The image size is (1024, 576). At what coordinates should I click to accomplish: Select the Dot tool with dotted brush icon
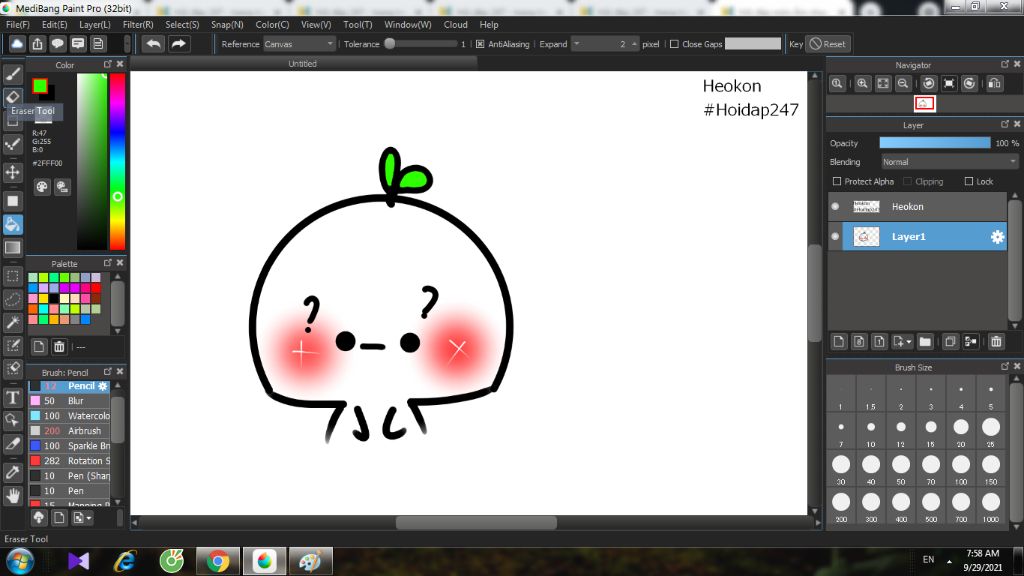click(12, 144)
